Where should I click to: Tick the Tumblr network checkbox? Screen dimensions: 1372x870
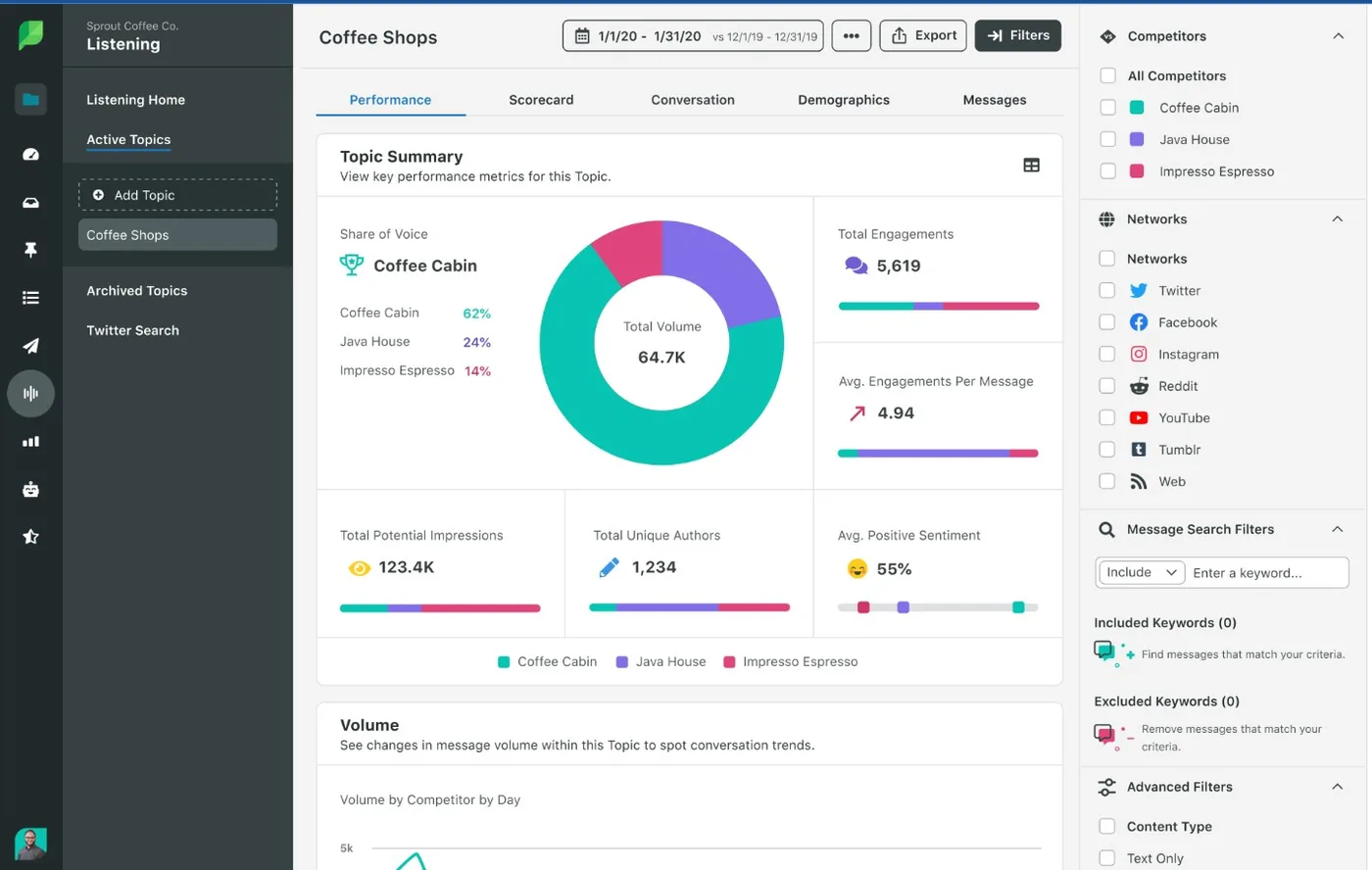coord(1106,450)
